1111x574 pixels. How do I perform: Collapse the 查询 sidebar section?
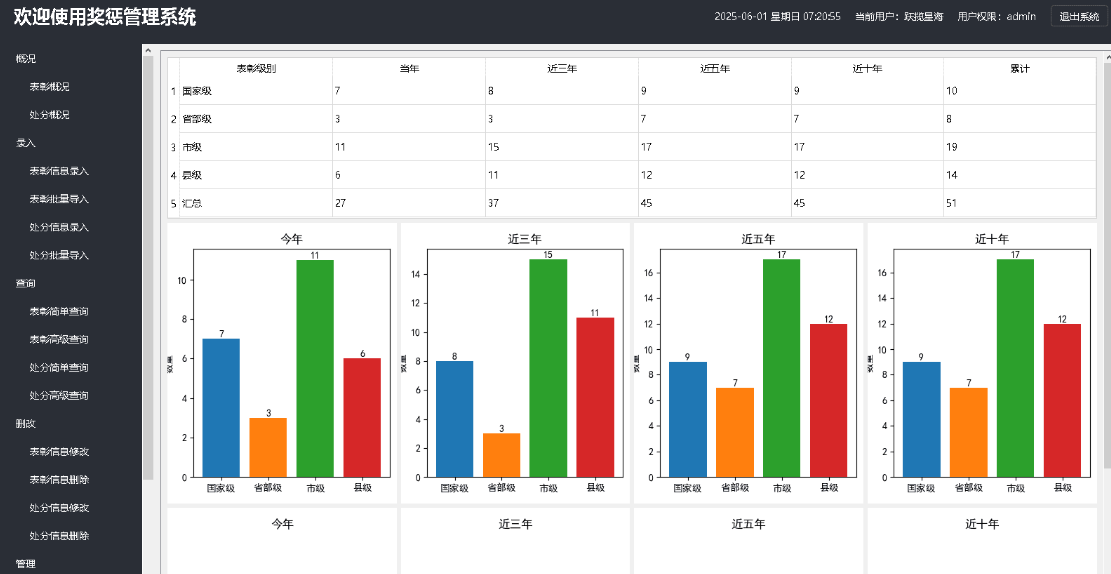(25, 283)
